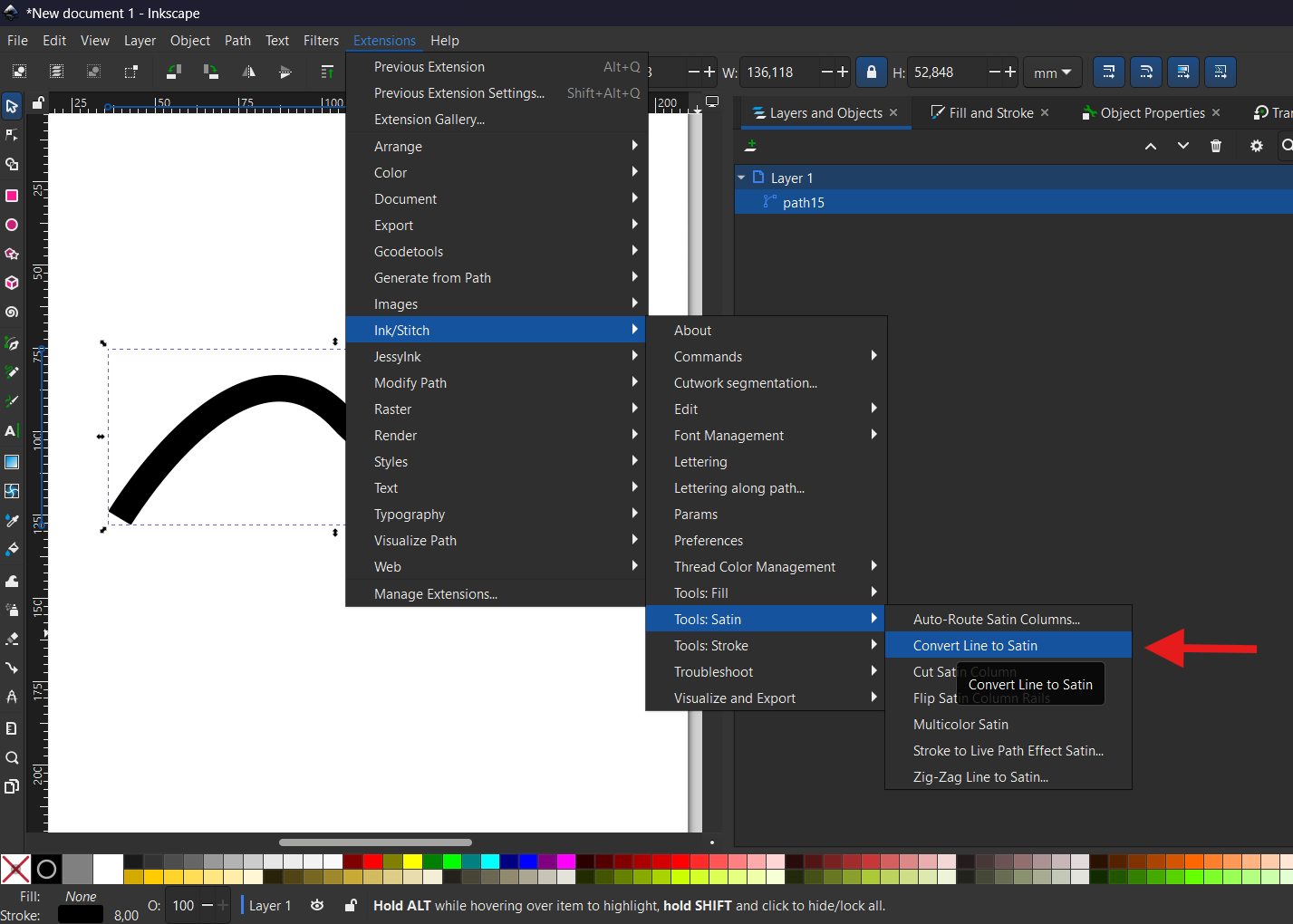
Task: Move selected layer down with chevron
Action: pos(1183,146)
